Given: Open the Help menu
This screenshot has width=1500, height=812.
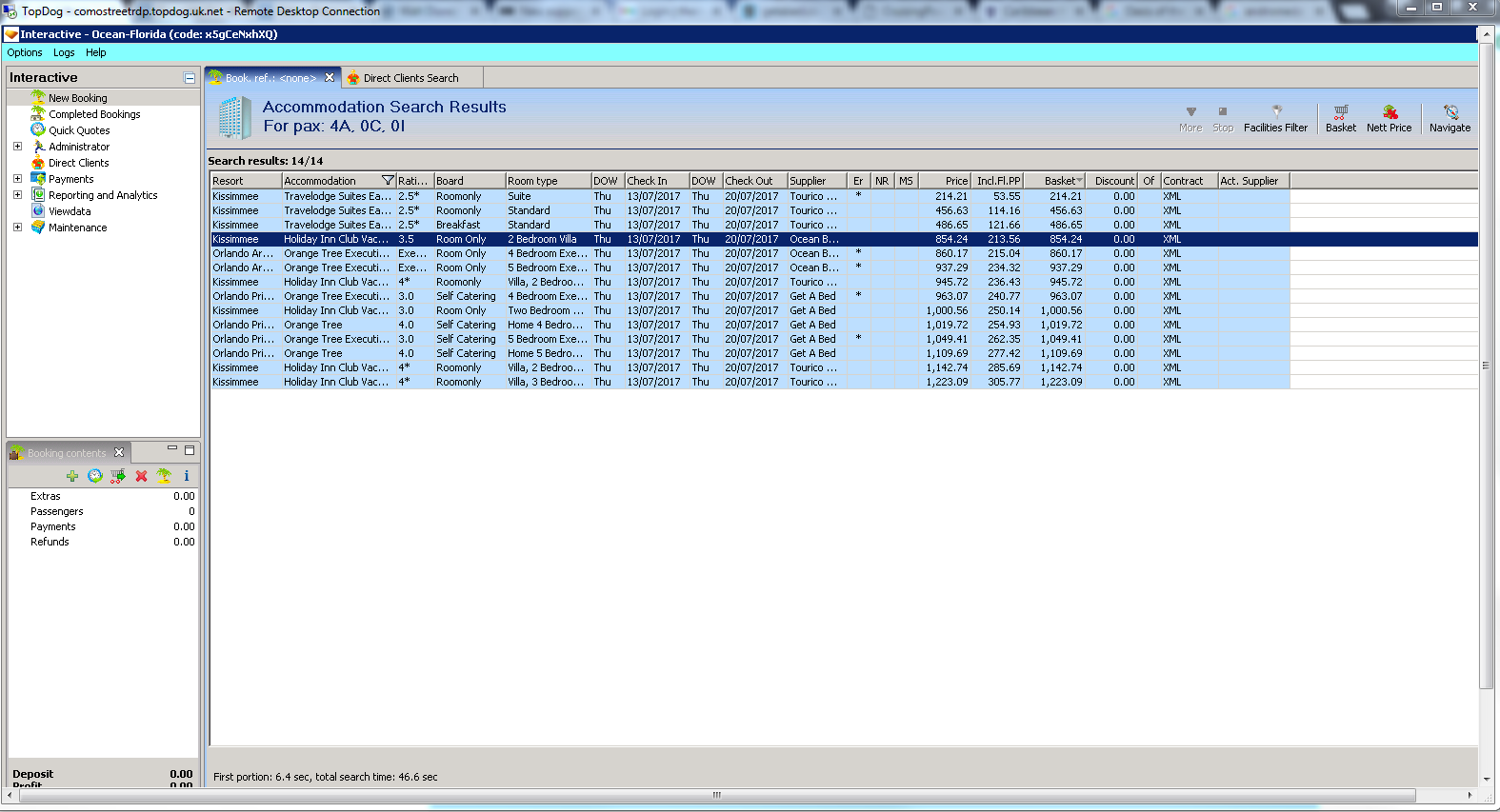Looking at the screenshot, I should (x=96, y=53).
